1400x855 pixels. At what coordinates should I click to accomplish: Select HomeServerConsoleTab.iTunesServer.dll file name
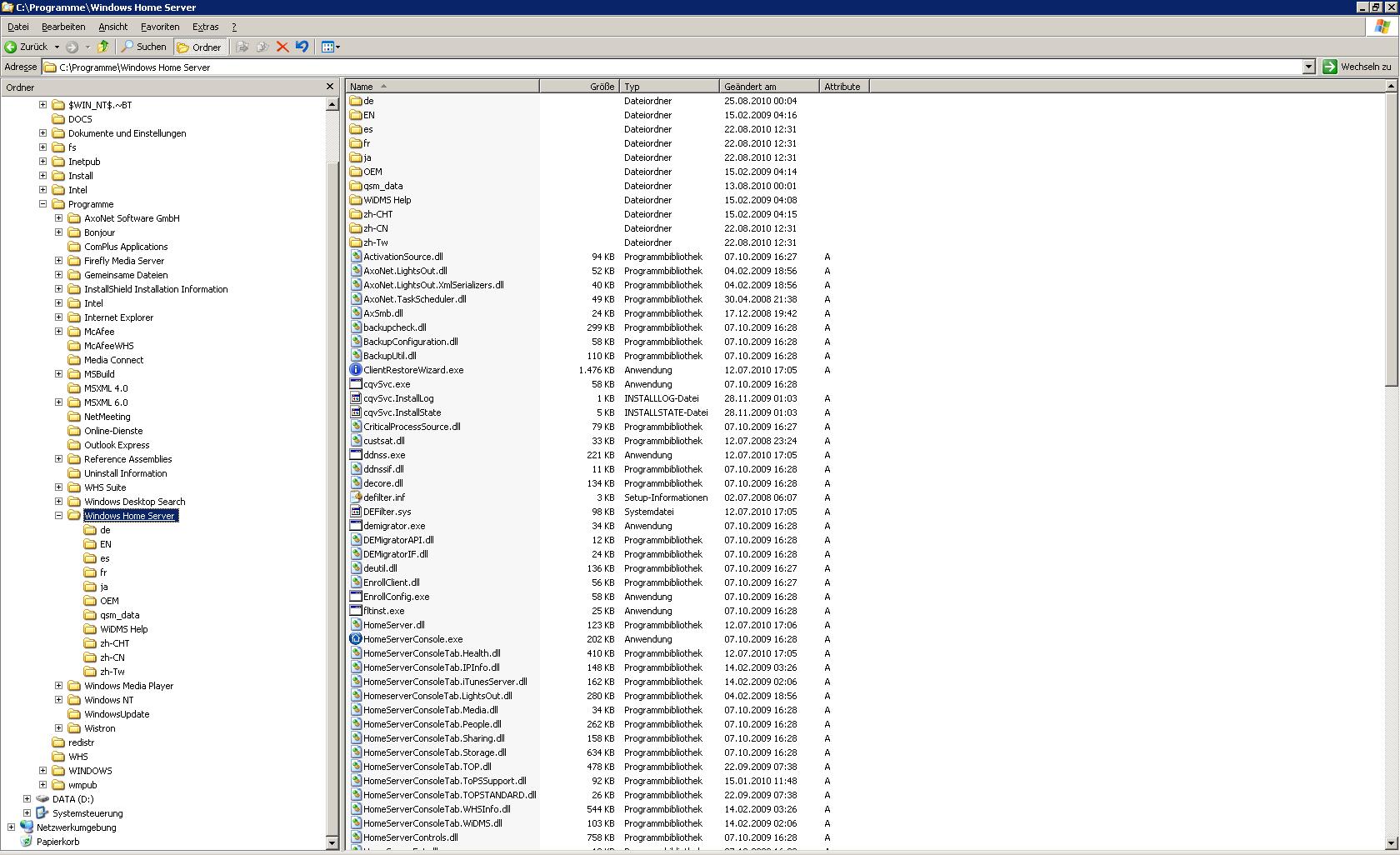point(445,682)
